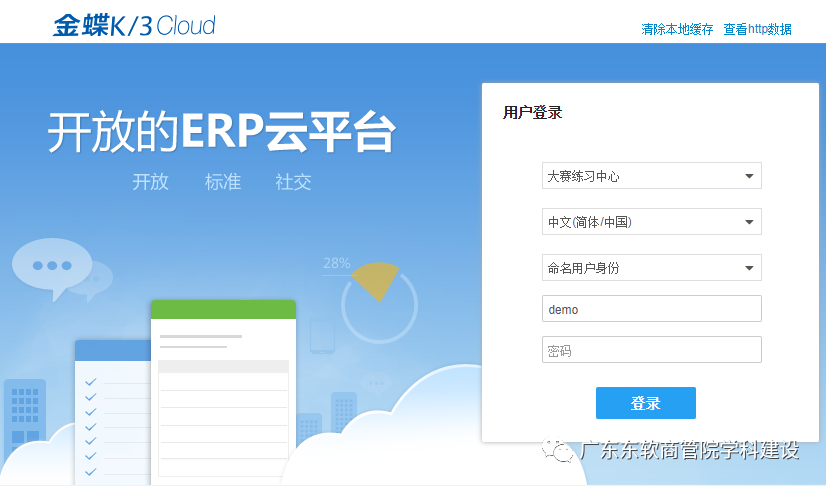The height and width of the screenshot is (486, 826).
Task: Click the 28% label beside the chart
Action: point(336,264)
